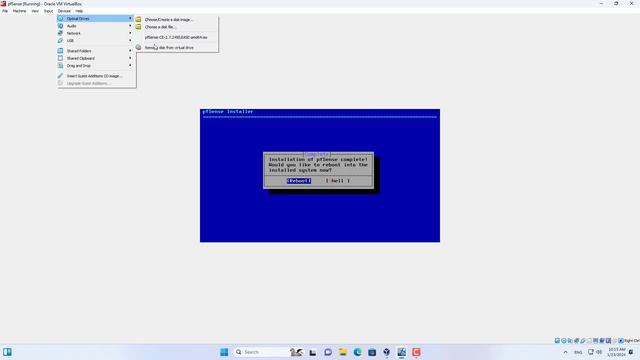The width and height of the screenshot is (640, 360).
Task: Click the bird image in the taskbar search box
Action: 296,352
